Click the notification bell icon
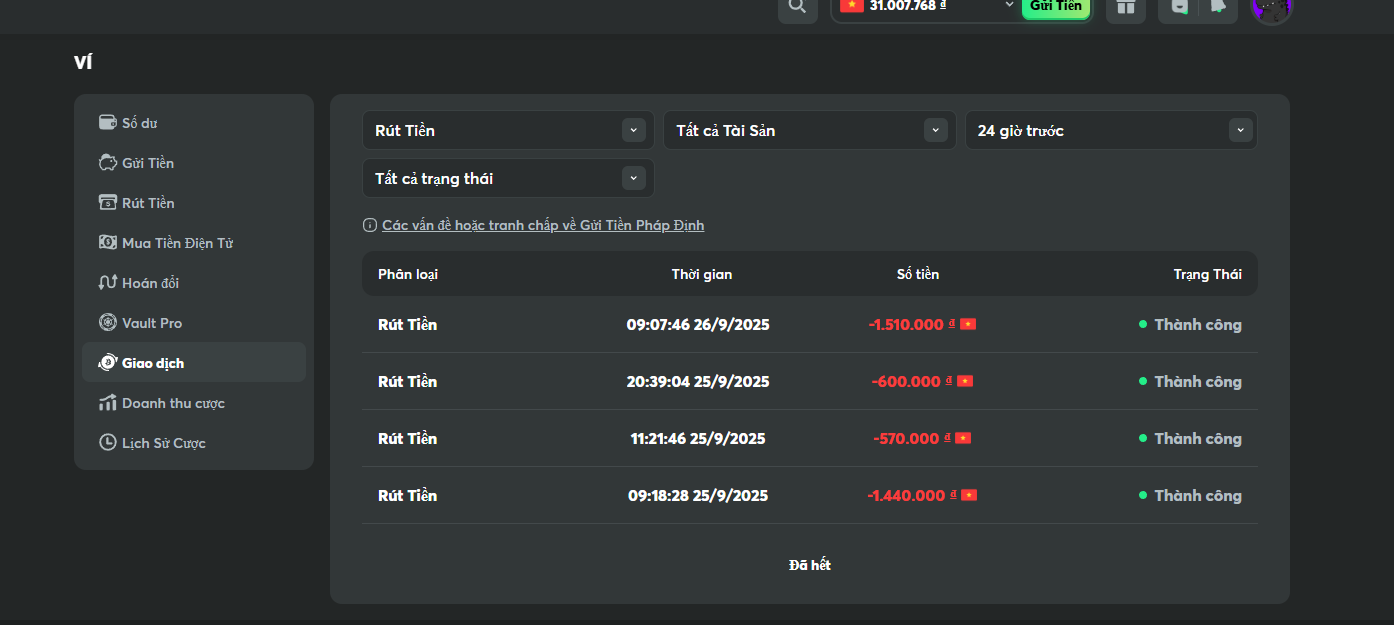 (1217, 7)
